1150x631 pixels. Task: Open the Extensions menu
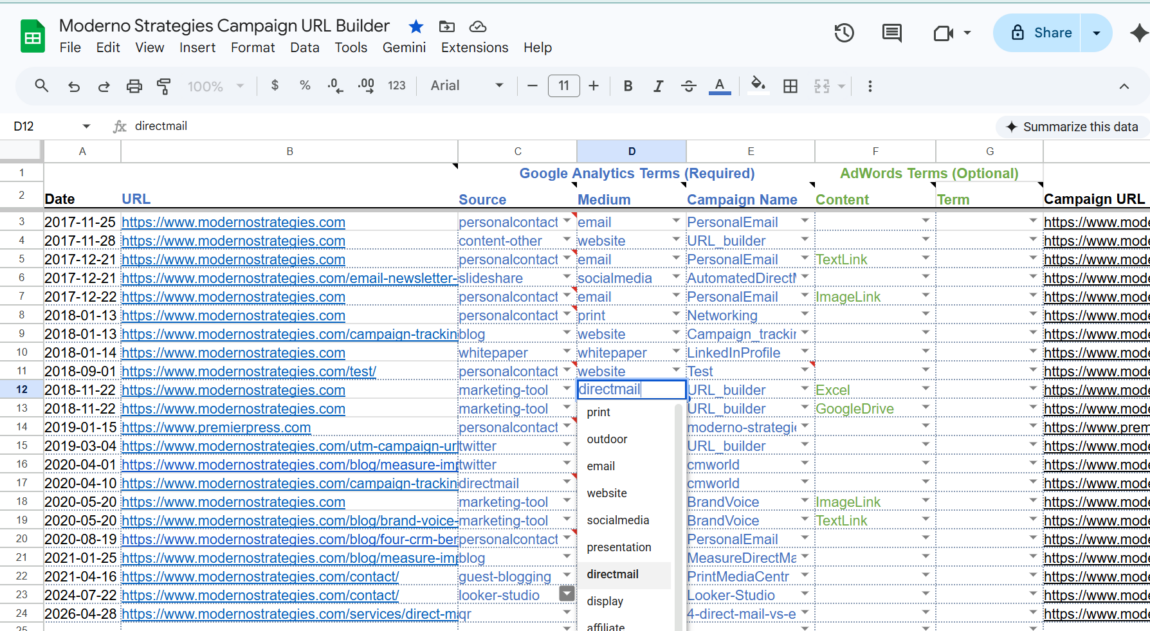tap(474, 48)
